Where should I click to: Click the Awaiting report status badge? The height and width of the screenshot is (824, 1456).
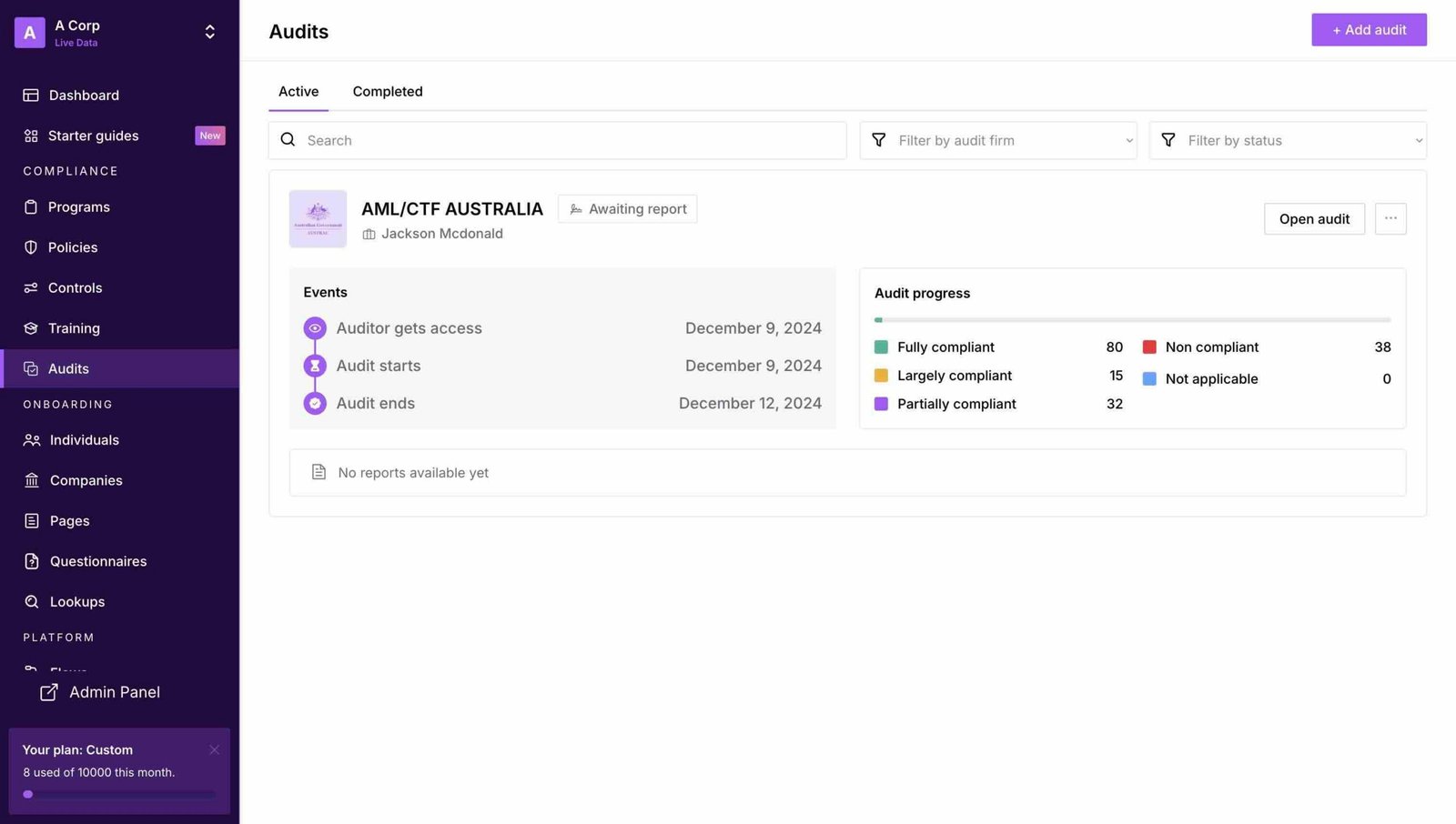[628, 209]
